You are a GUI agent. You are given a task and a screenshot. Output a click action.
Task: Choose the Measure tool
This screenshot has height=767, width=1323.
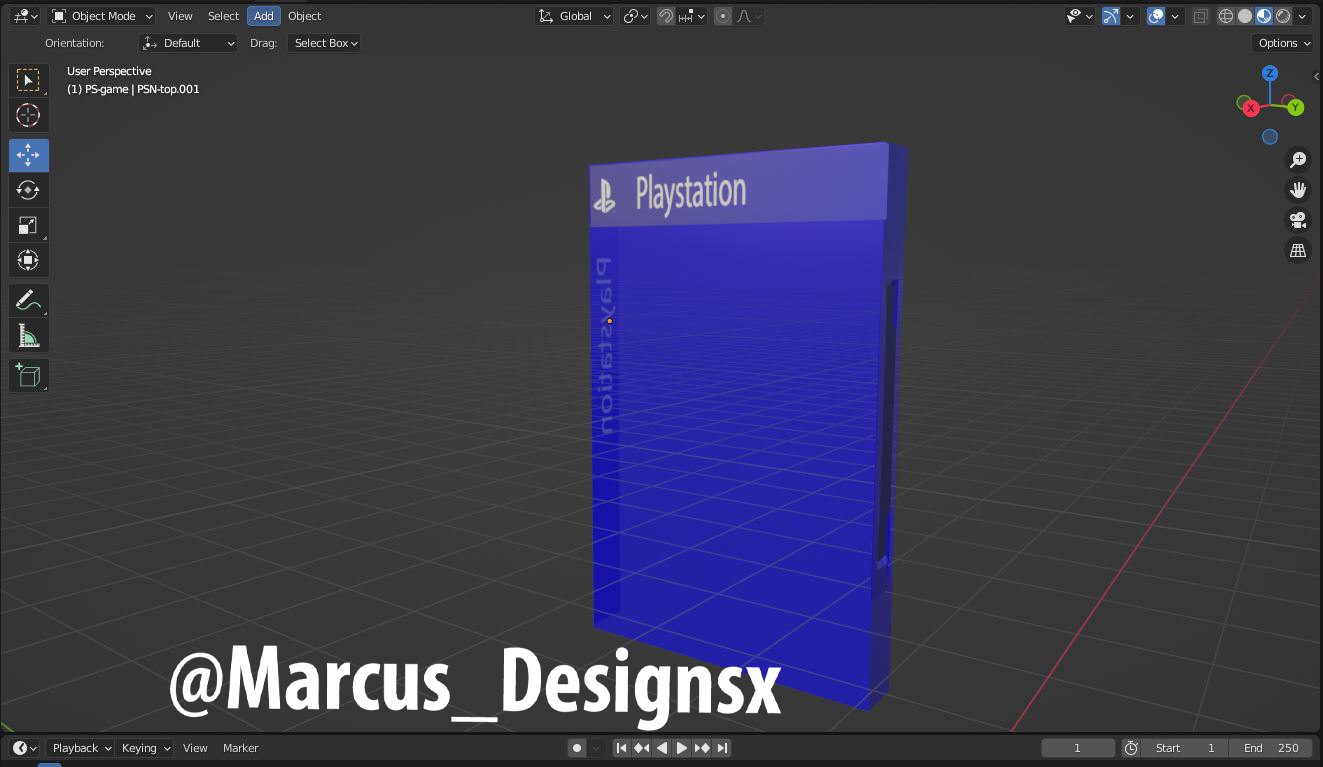28,335
